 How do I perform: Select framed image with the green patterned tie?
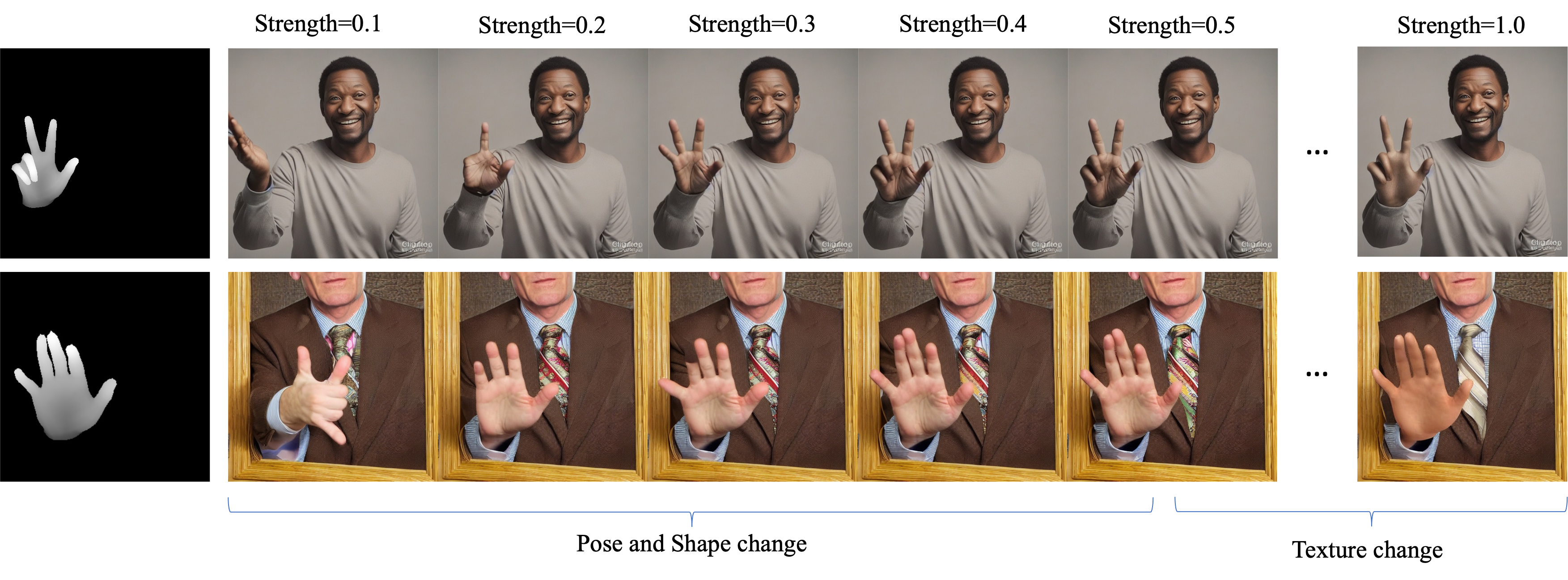1173,377
